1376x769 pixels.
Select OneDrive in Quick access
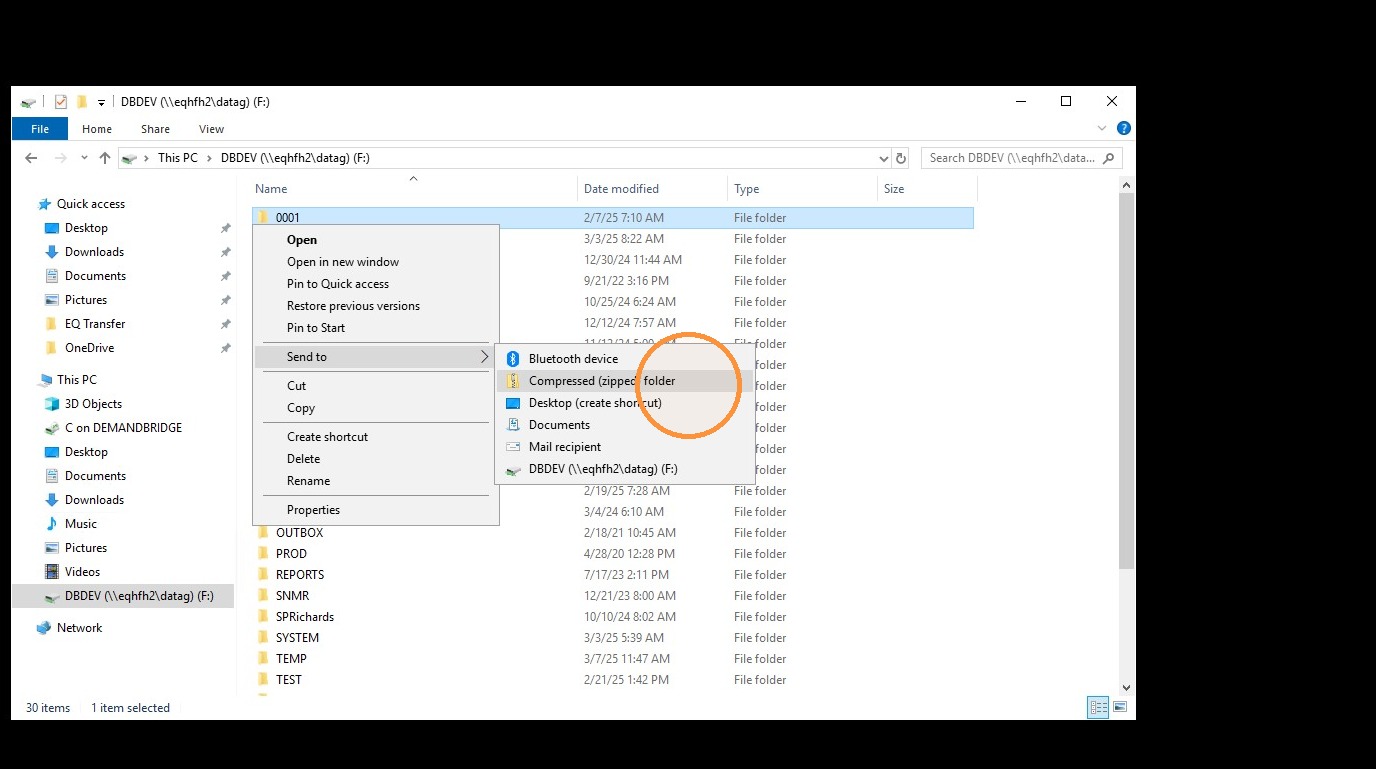coord(89,348)
